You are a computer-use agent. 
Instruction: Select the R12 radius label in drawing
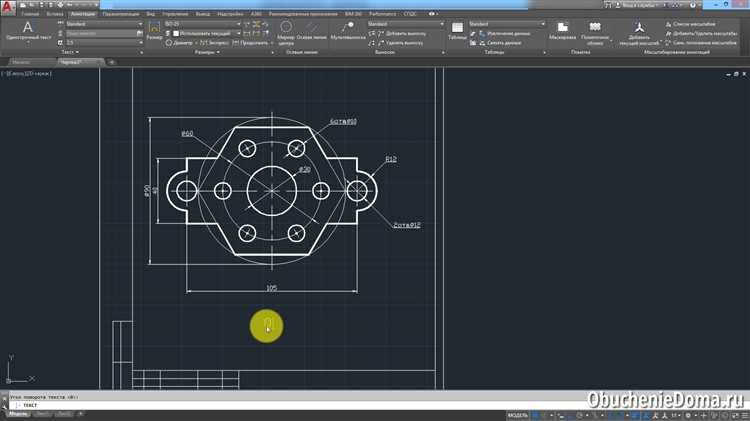pos(391,159)
